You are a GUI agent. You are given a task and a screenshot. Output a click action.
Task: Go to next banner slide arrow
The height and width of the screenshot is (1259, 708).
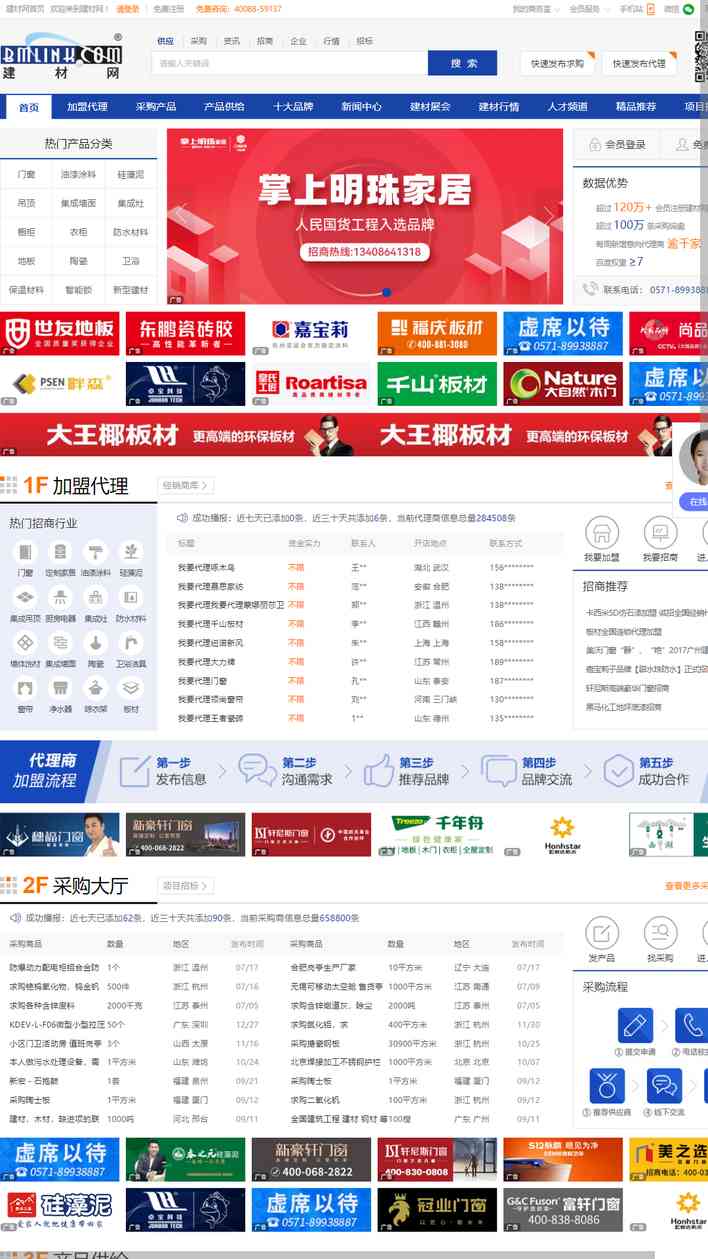point(549,215)
